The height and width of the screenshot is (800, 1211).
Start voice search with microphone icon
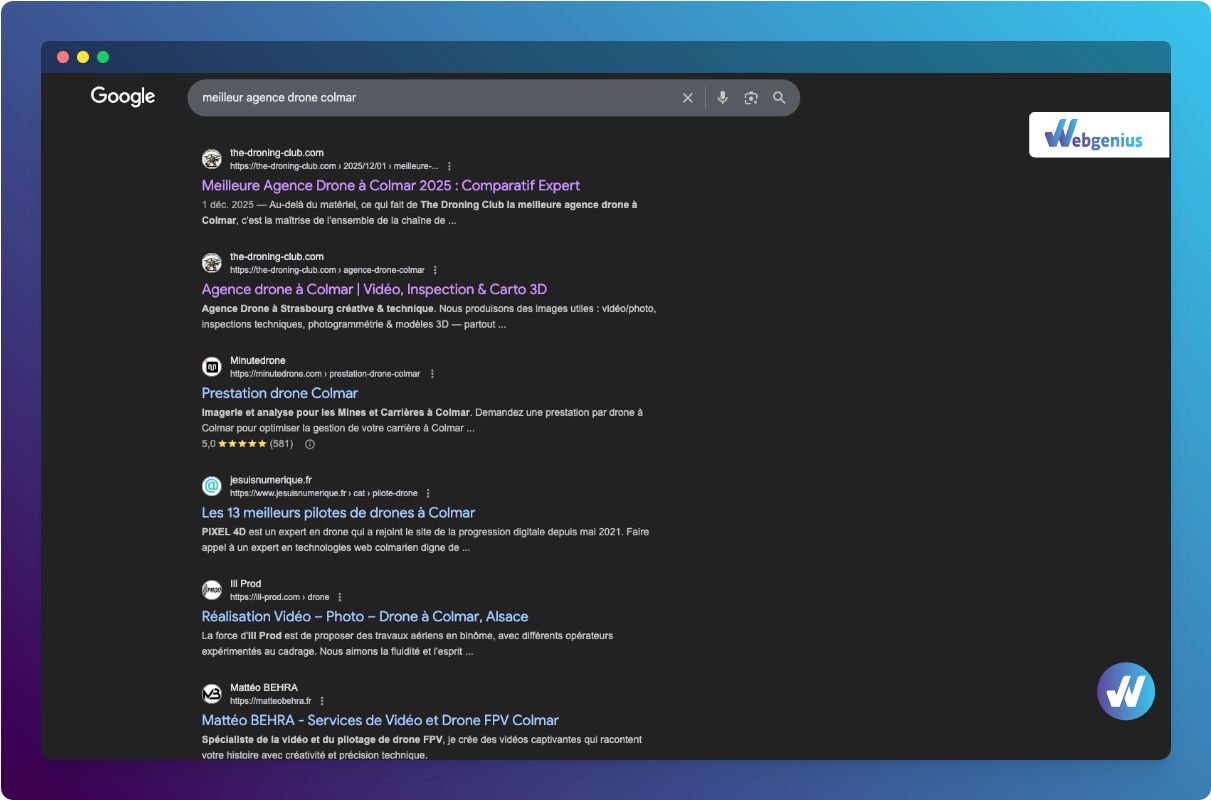point(723,98)
